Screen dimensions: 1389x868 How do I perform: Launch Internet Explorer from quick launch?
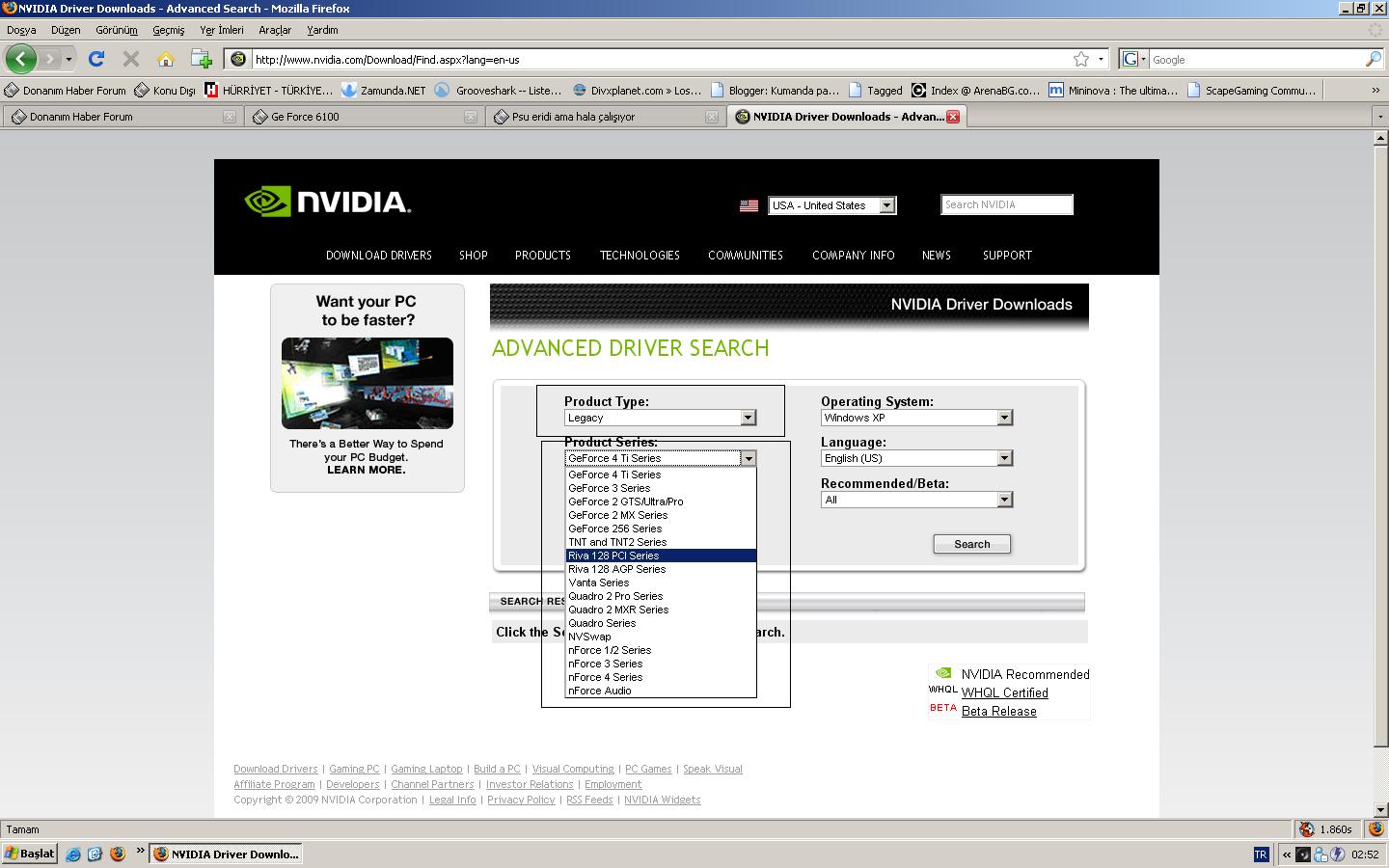click(73, 854)
